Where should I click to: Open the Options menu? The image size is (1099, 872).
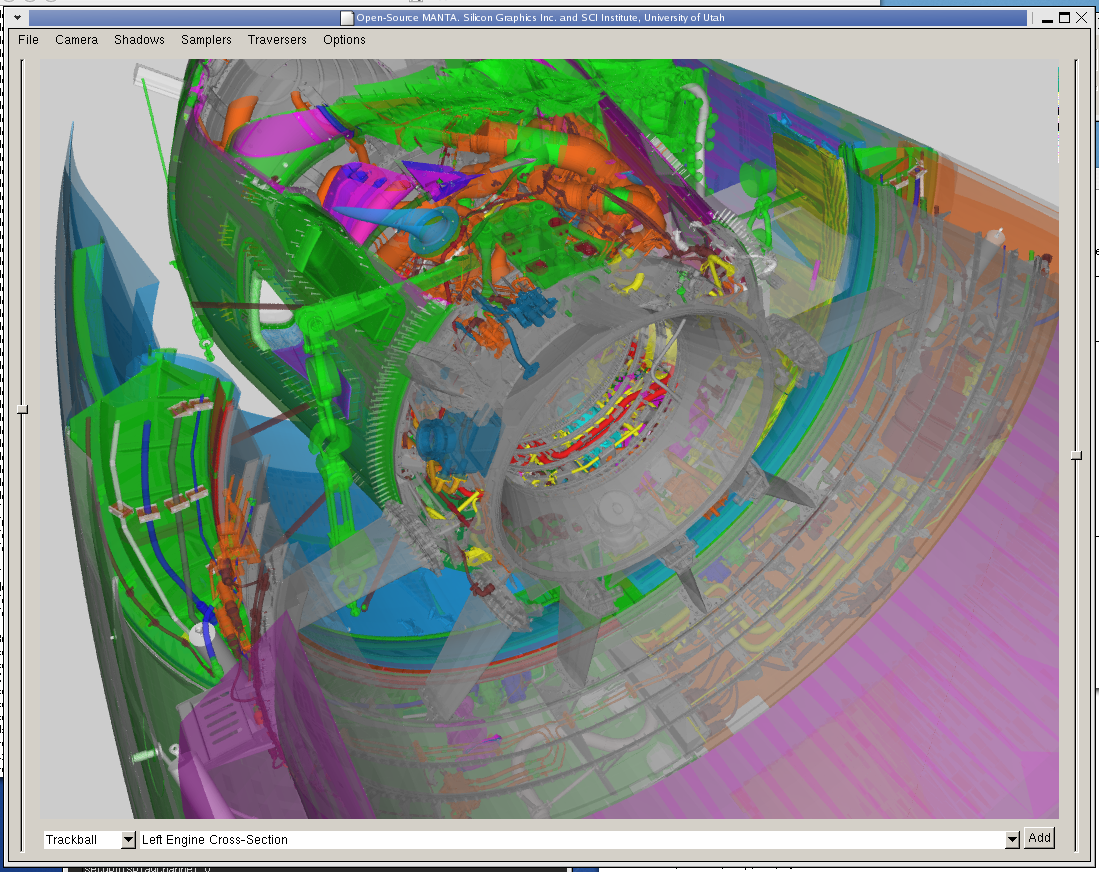point(344,40)
